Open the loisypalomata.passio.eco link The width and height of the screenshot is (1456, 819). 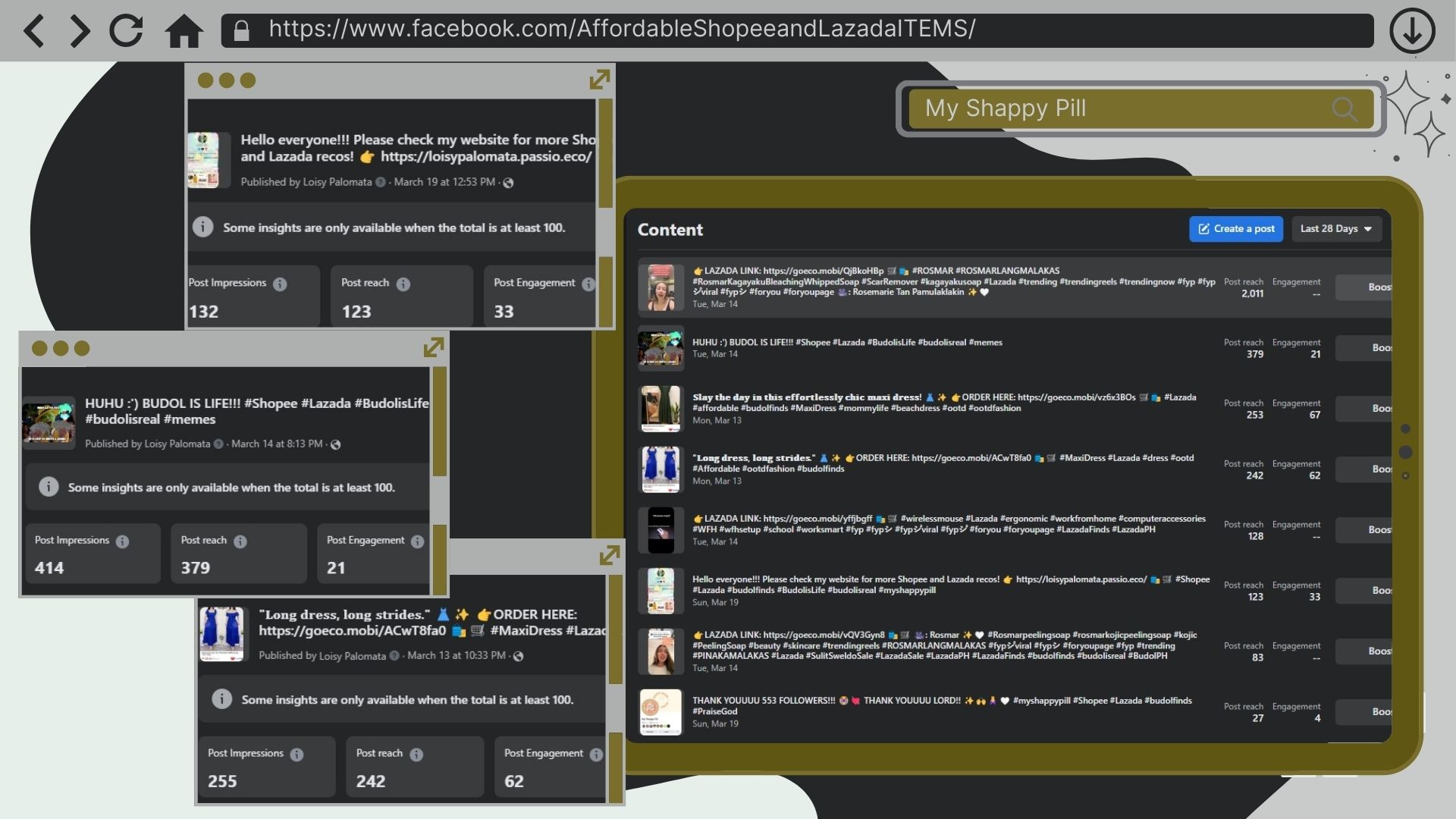pyautogui.click(x=485, y=157)
